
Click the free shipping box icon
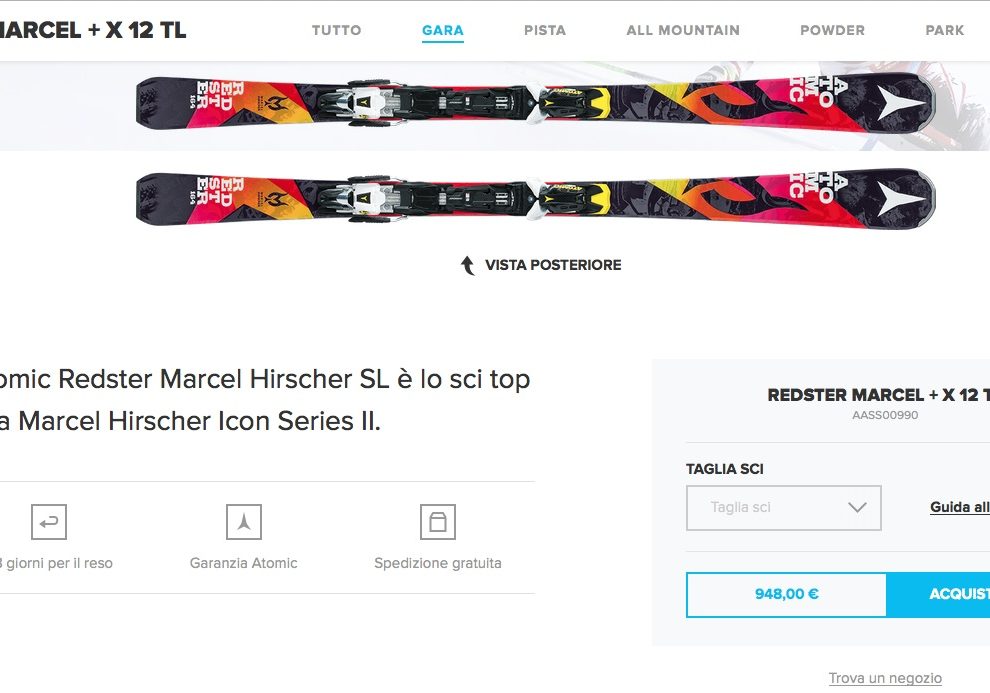click(x=438, y=521)
